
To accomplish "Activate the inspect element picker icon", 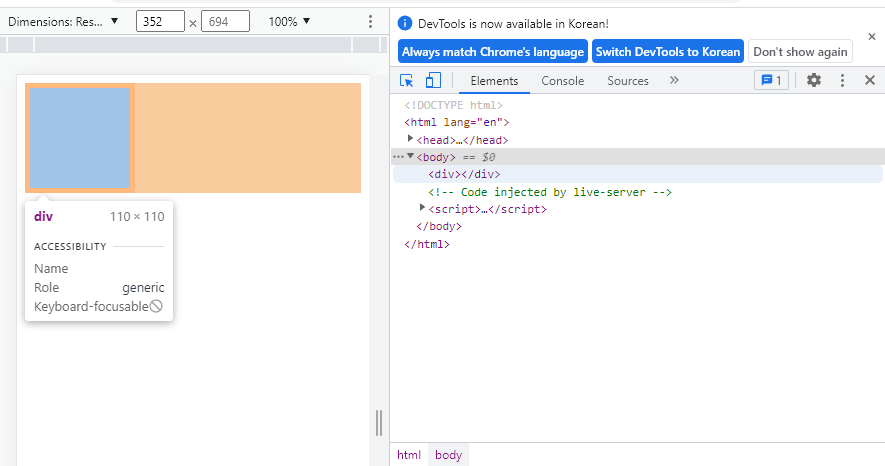I will [x=406, y=80].
